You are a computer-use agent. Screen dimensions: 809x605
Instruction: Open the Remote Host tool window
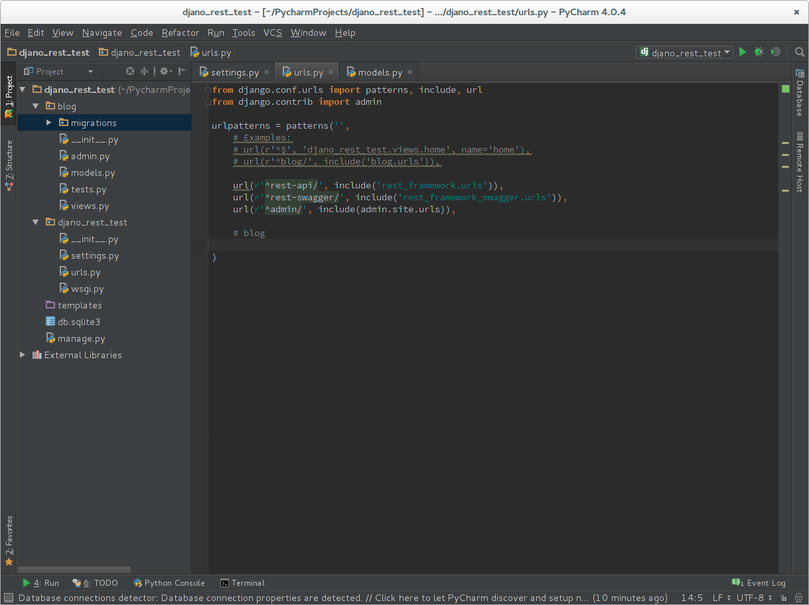pyautogui.click(x=799, y=162)
